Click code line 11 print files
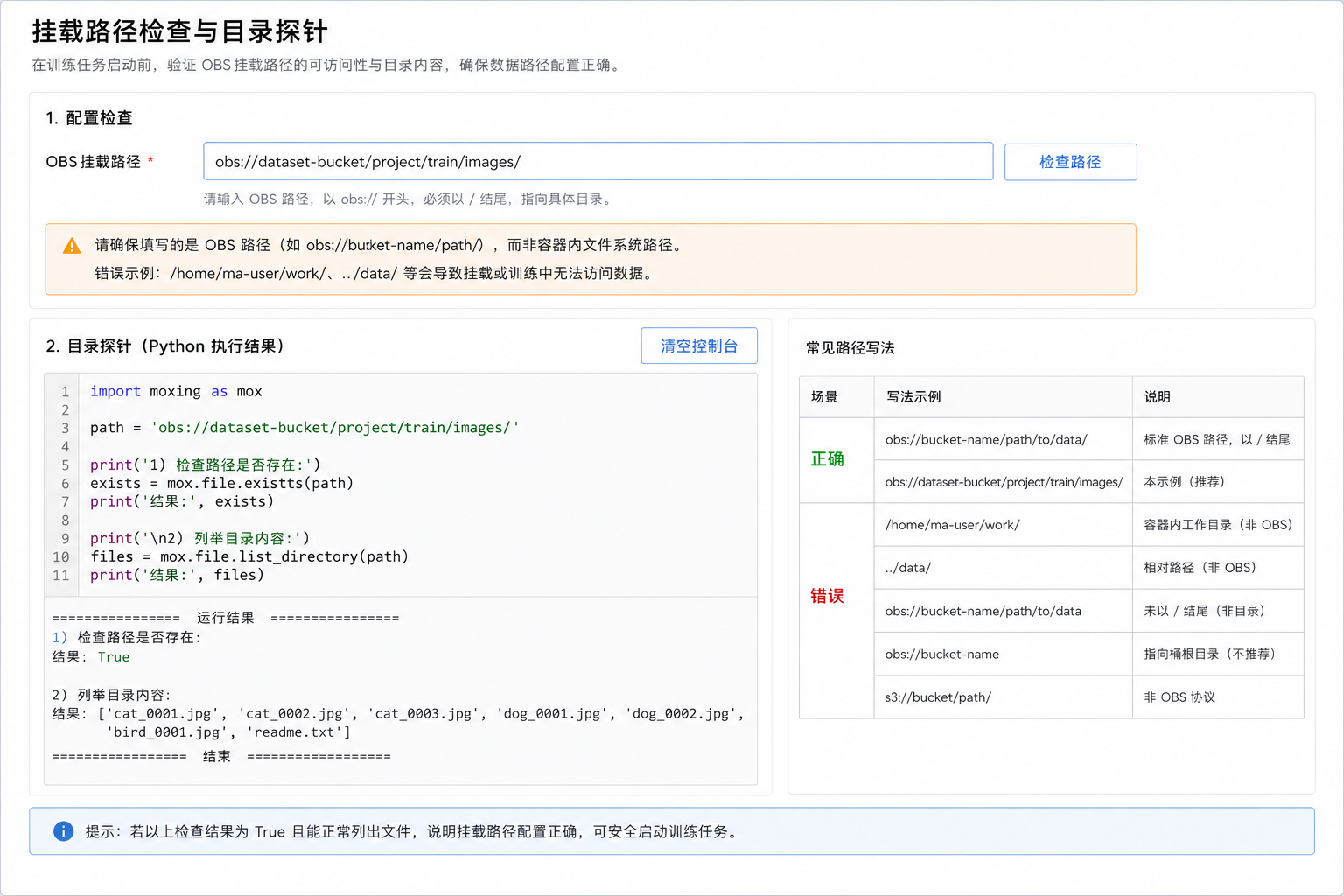1344x896 pixels. 177,575
